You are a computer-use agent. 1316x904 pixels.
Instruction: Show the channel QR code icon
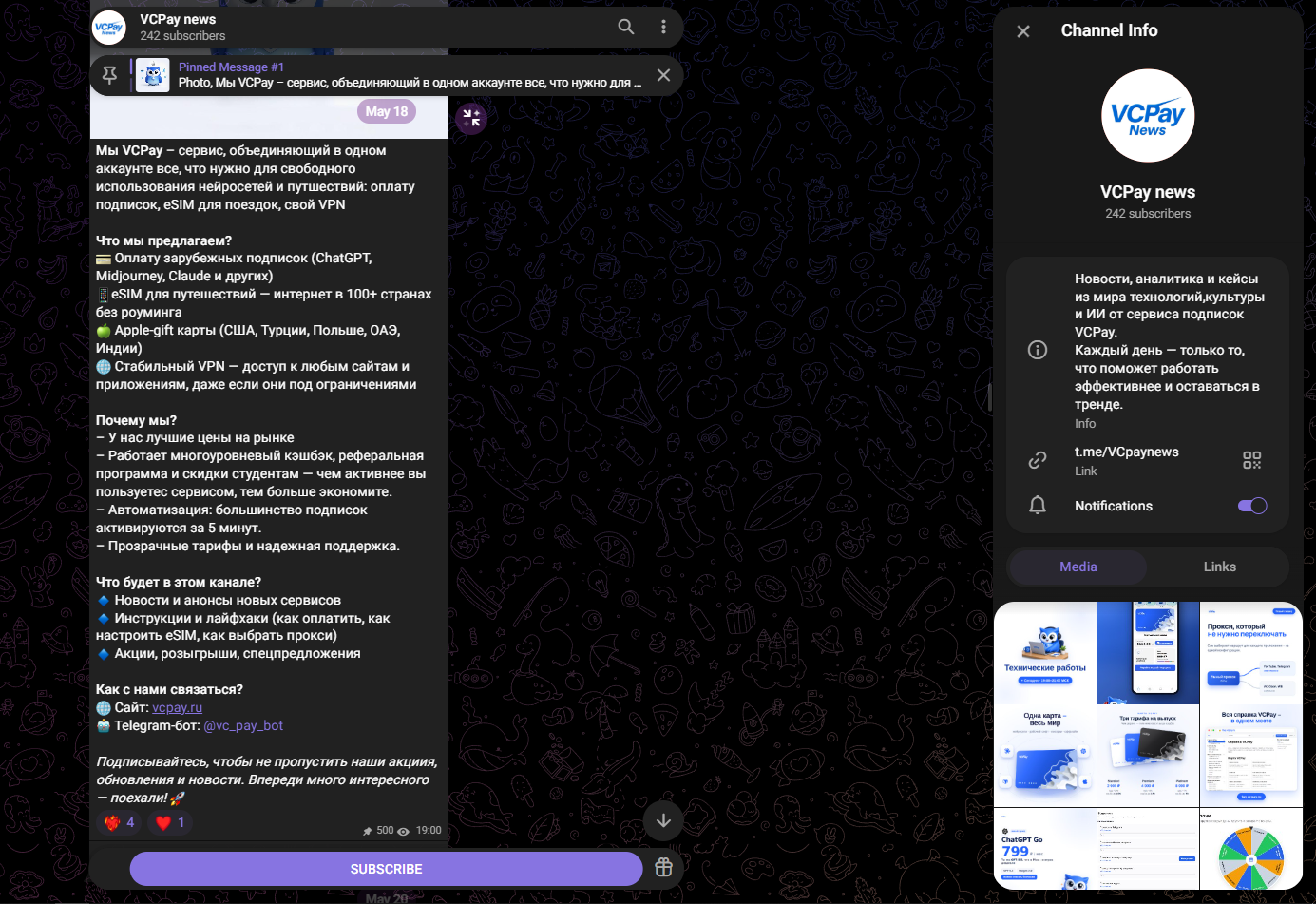pos(1252,461)
